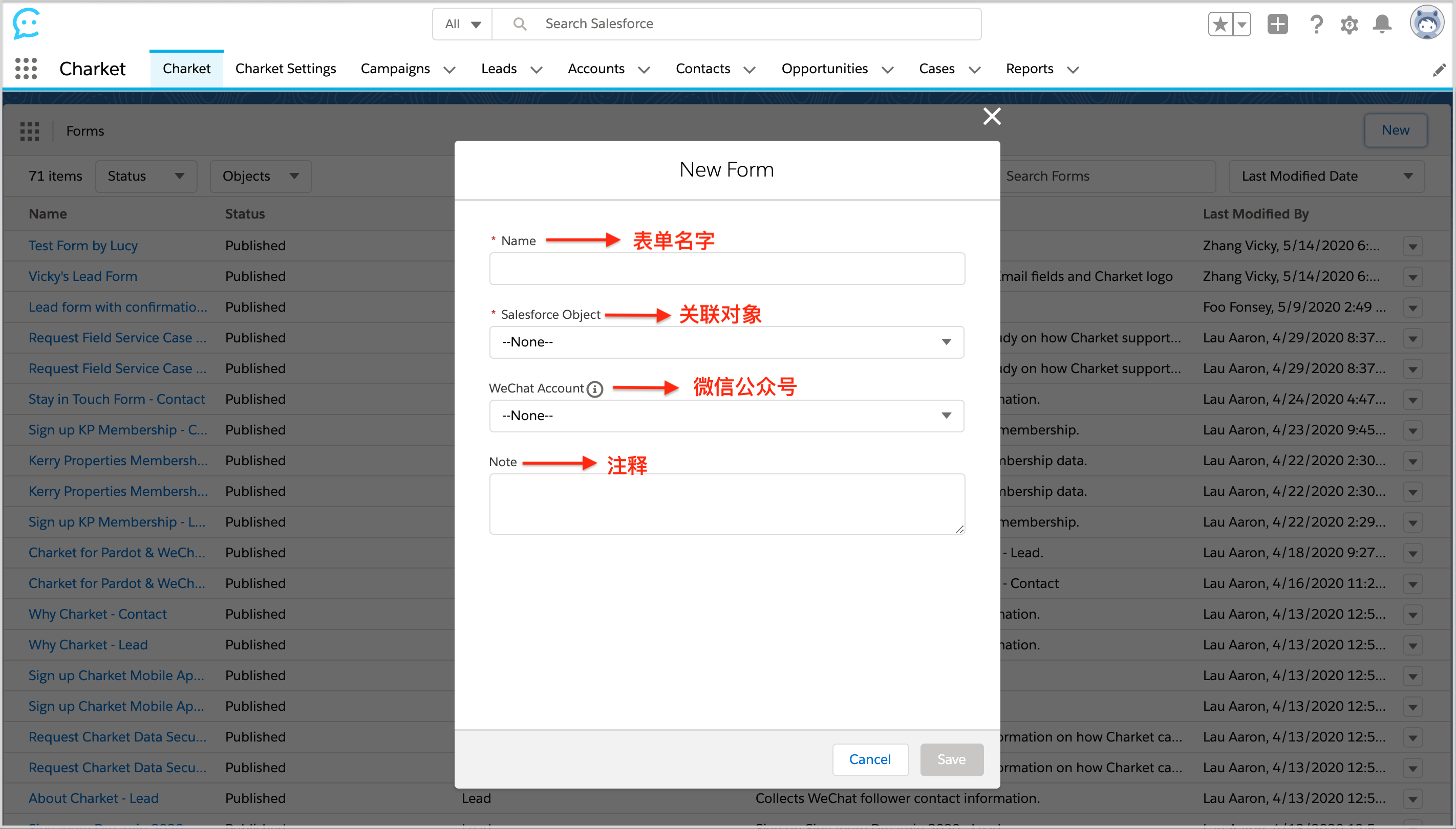
Task: Click the Charket logo icon
Action: click(26, 24)
